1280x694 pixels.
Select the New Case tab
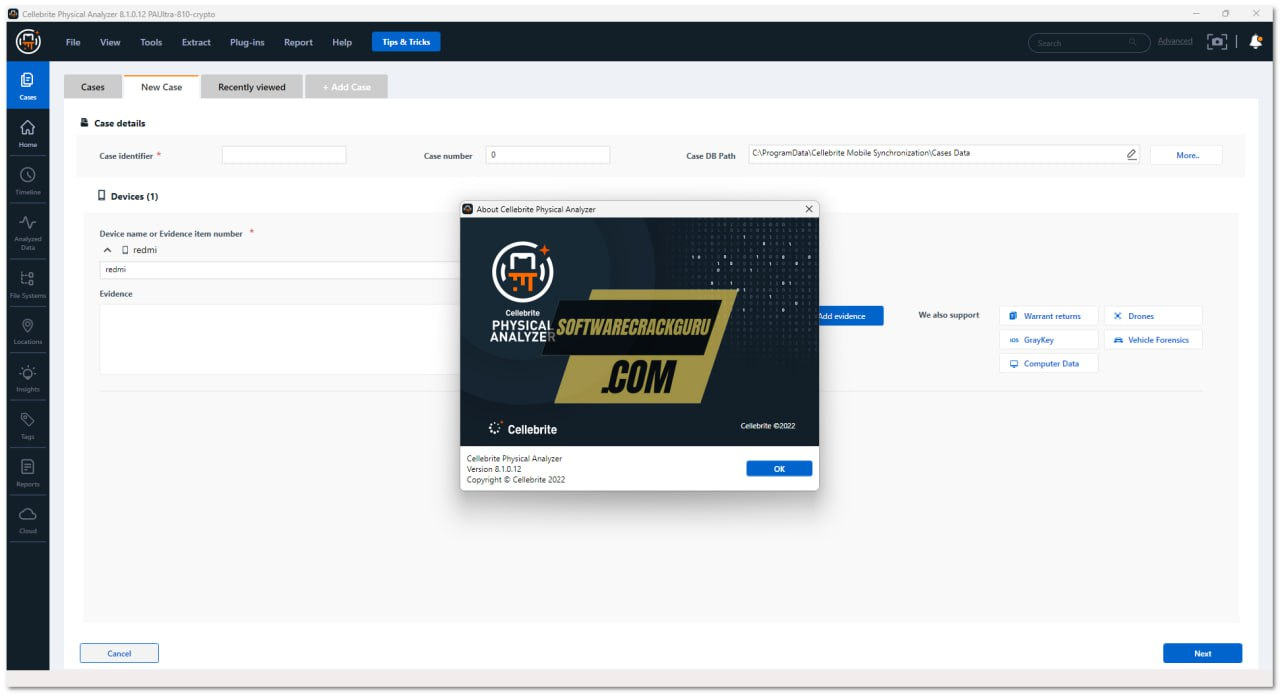161,87
